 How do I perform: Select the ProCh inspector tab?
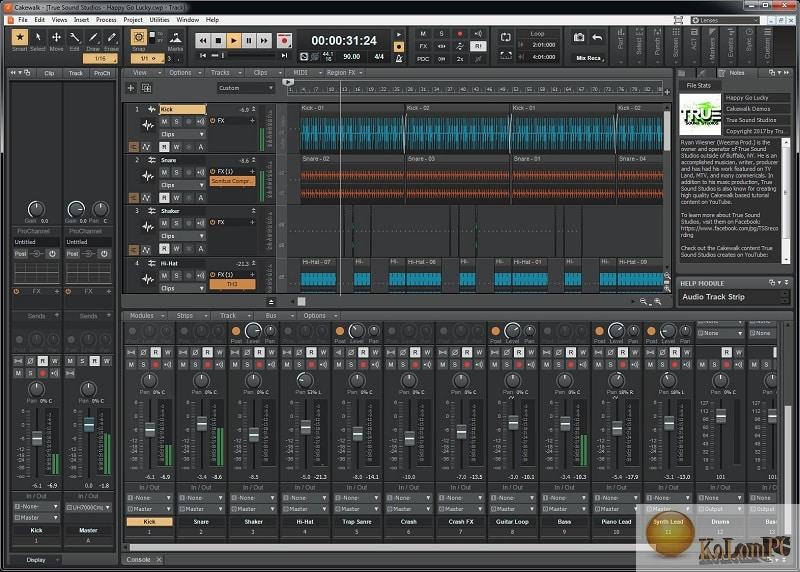click(x=102, y=73)
